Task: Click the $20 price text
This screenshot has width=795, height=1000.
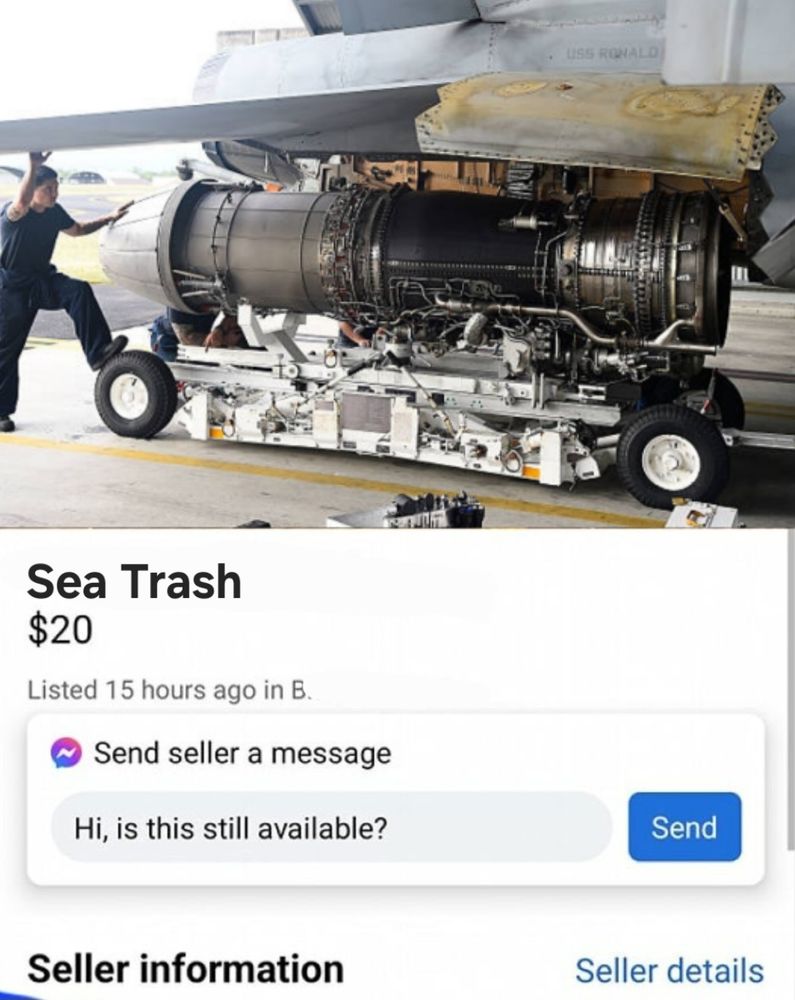Action: click(x=60, y=629)
